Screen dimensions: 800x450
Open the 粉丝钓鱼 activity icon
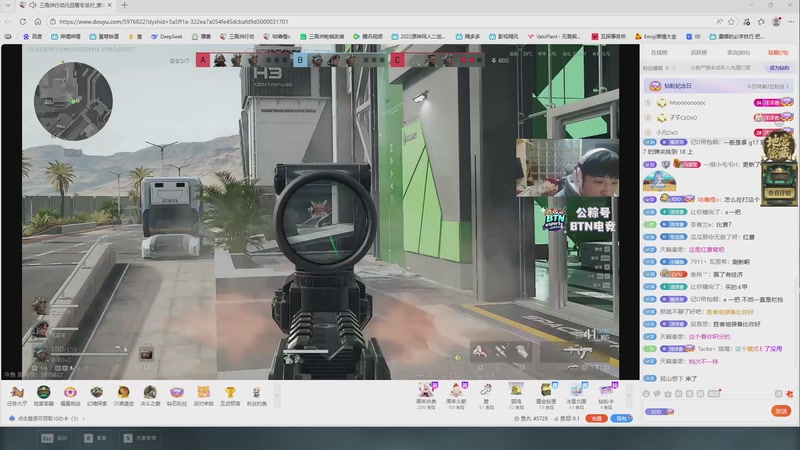pos(257,396)
